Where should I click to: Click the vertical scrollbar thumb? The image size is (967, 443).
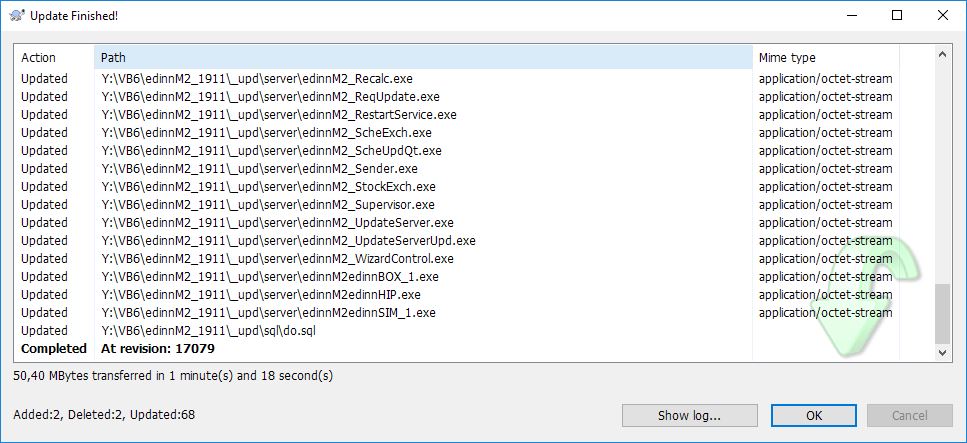click(x=942, y=313)
